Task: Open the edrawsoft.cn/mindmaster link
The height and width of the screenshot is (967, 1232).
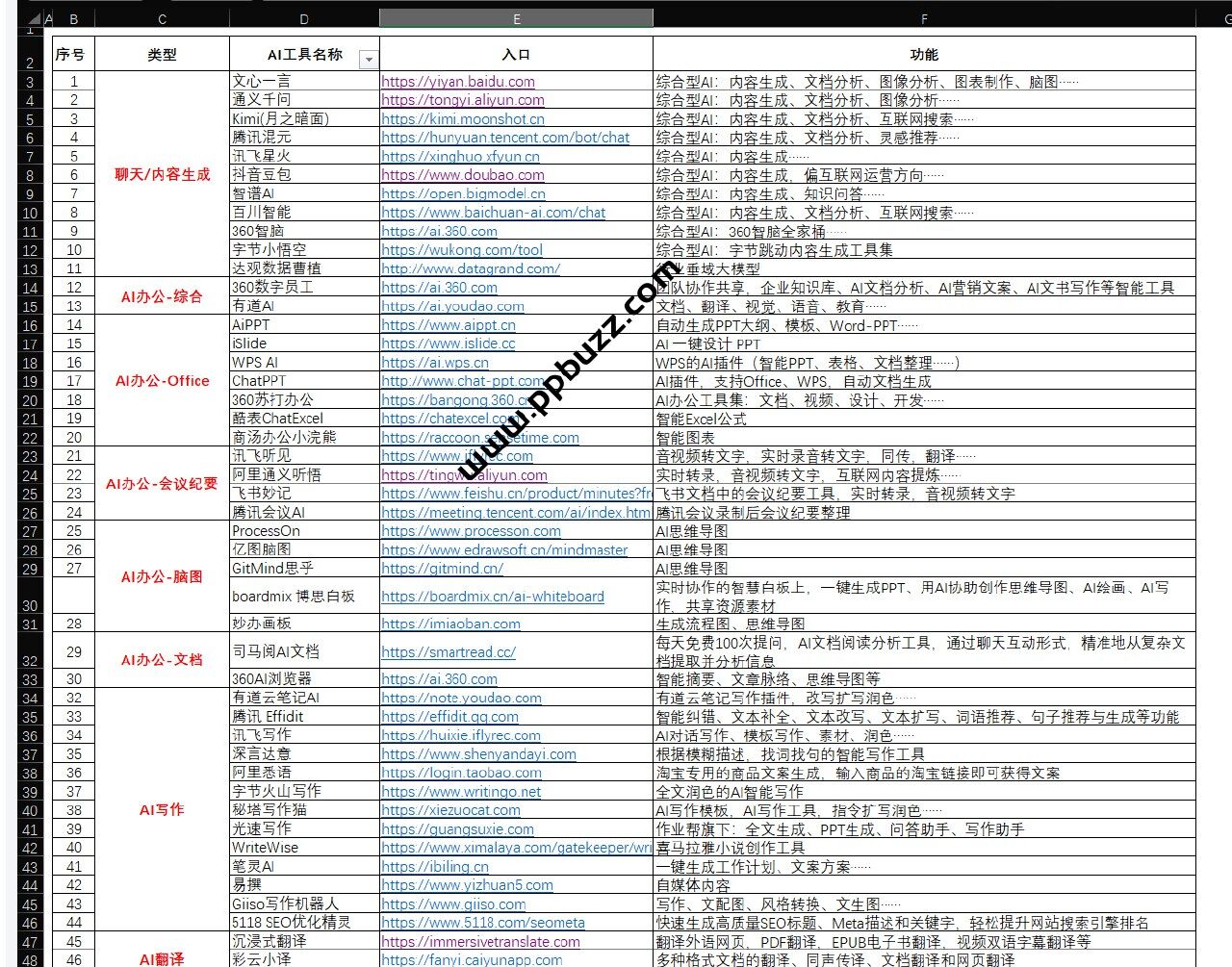Action: (x=504, y=549)
